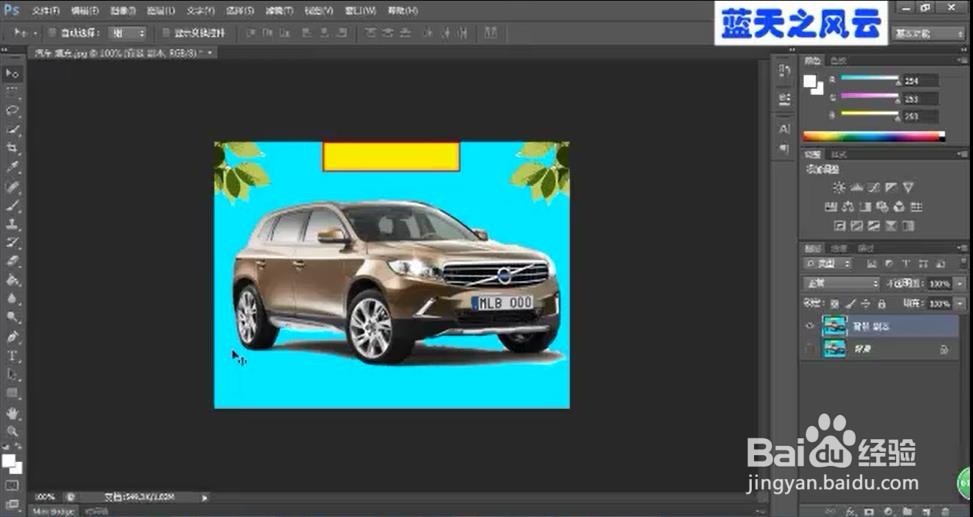The image size is (973, 517).
Task: Open the layer Opacity slider arrow
Action: 960,284
